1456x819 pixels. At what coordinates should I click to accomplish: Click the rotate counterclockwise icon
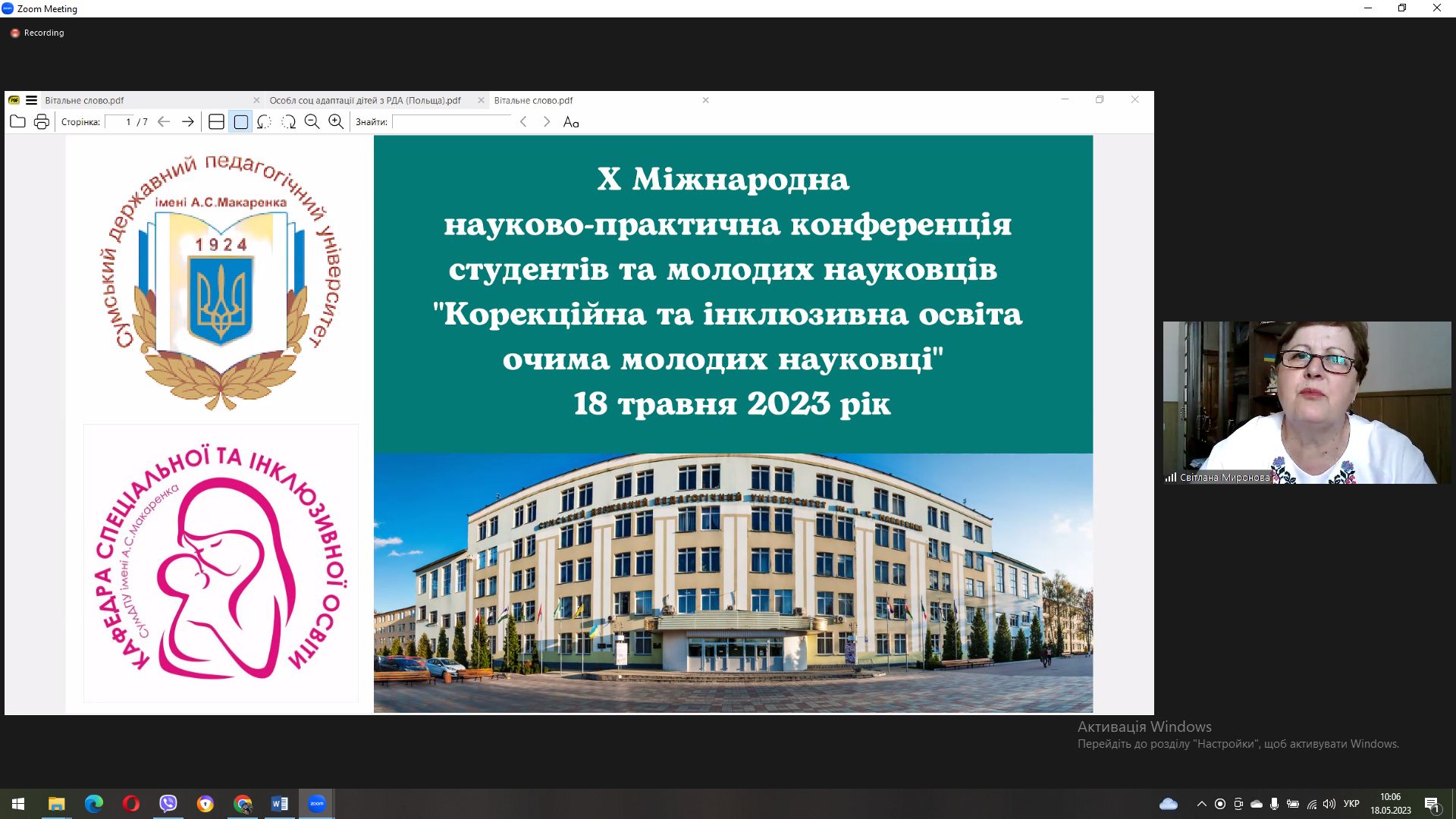click(264, 121)
